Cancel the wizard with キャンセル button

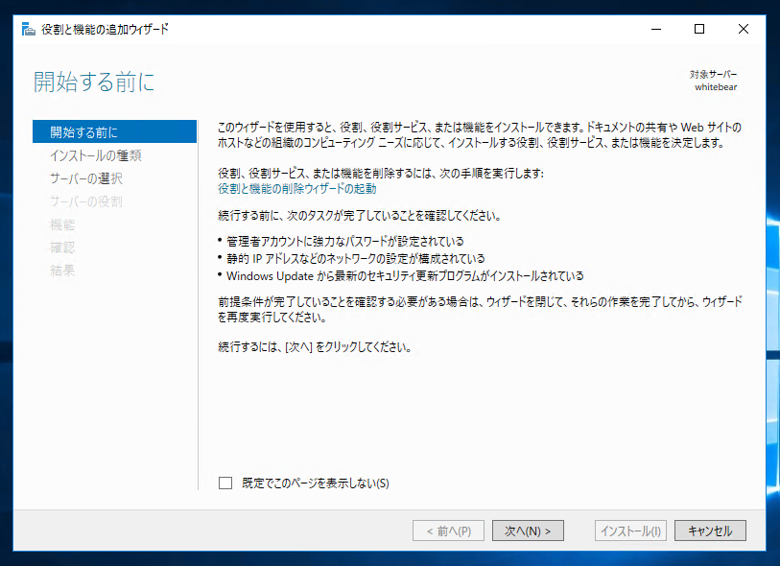[x=710, y=531]
